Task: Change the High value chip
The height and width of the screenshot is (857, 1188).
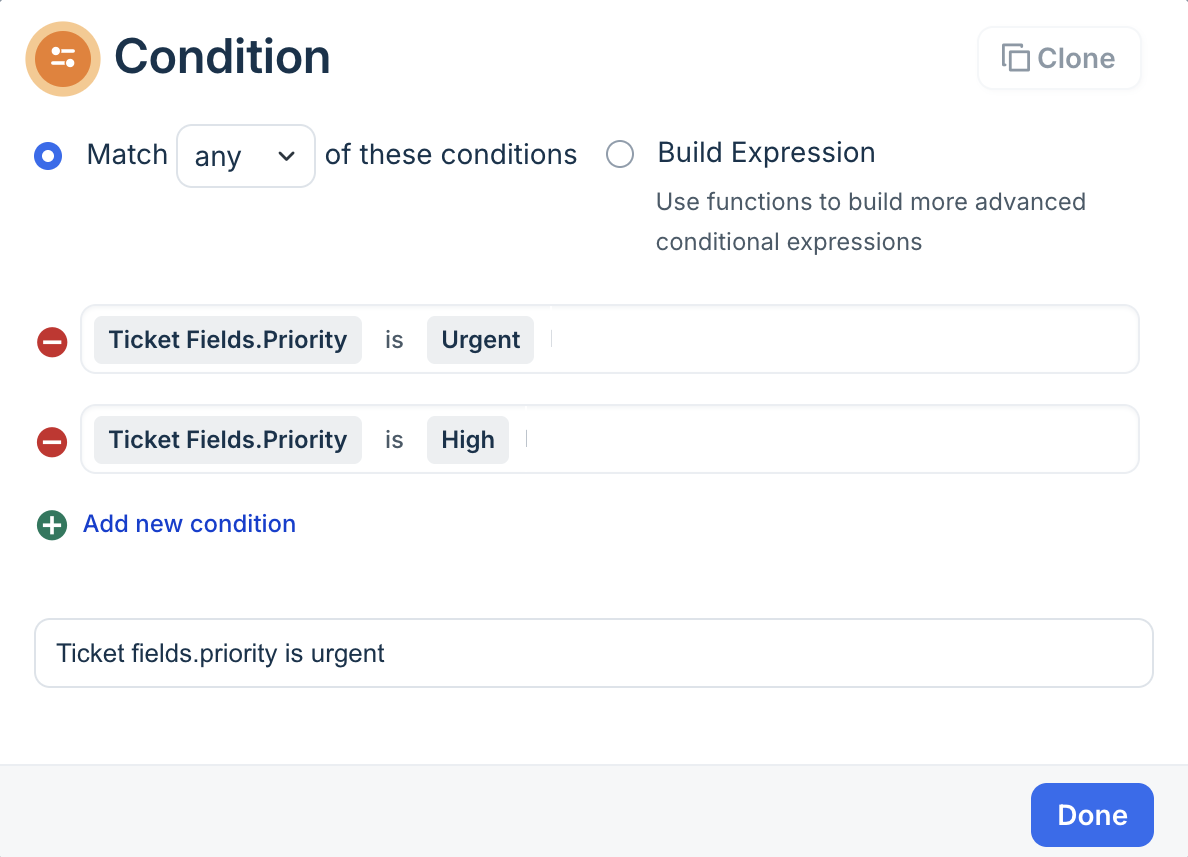Action: click(468, 440)
